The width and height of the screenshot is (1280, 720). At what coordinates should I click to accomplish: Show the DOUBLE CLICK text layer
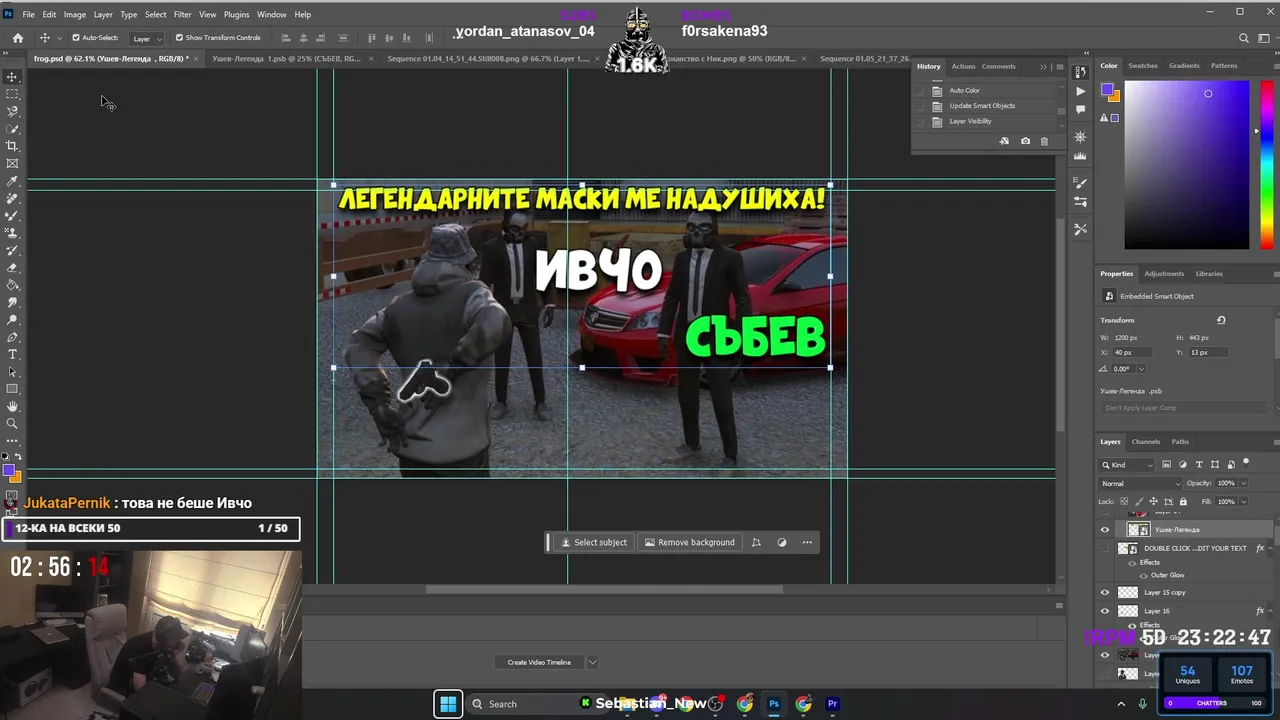(1105, 549)
